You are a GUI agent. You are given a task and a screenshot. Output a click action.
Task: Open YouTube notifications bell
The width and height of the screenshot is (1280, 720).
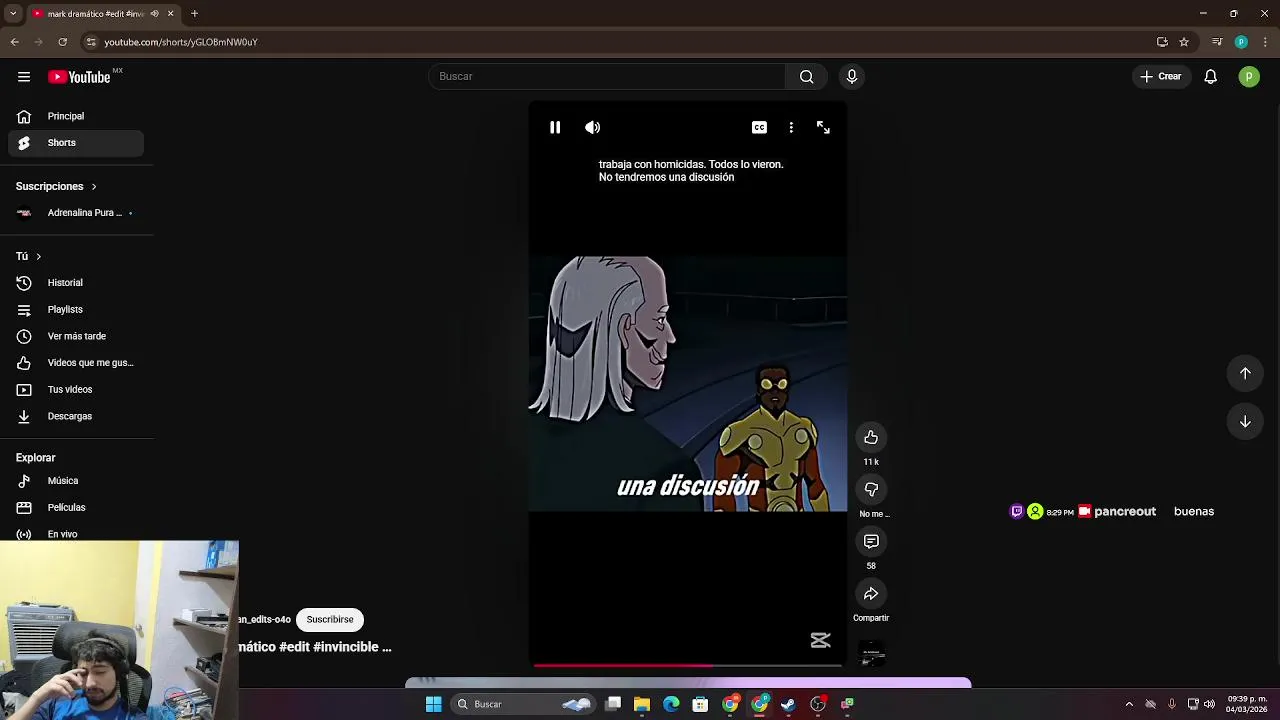click(x=1210, y=76)
